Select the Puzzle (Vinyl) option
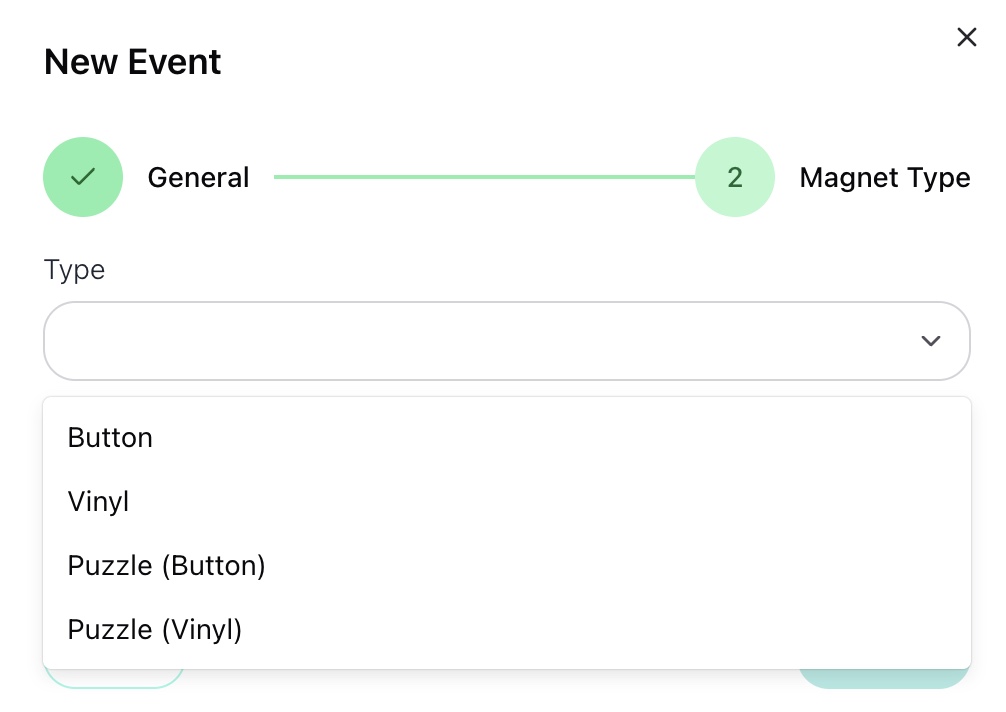Screen dimensions: 1006x712 click(155, 630)
